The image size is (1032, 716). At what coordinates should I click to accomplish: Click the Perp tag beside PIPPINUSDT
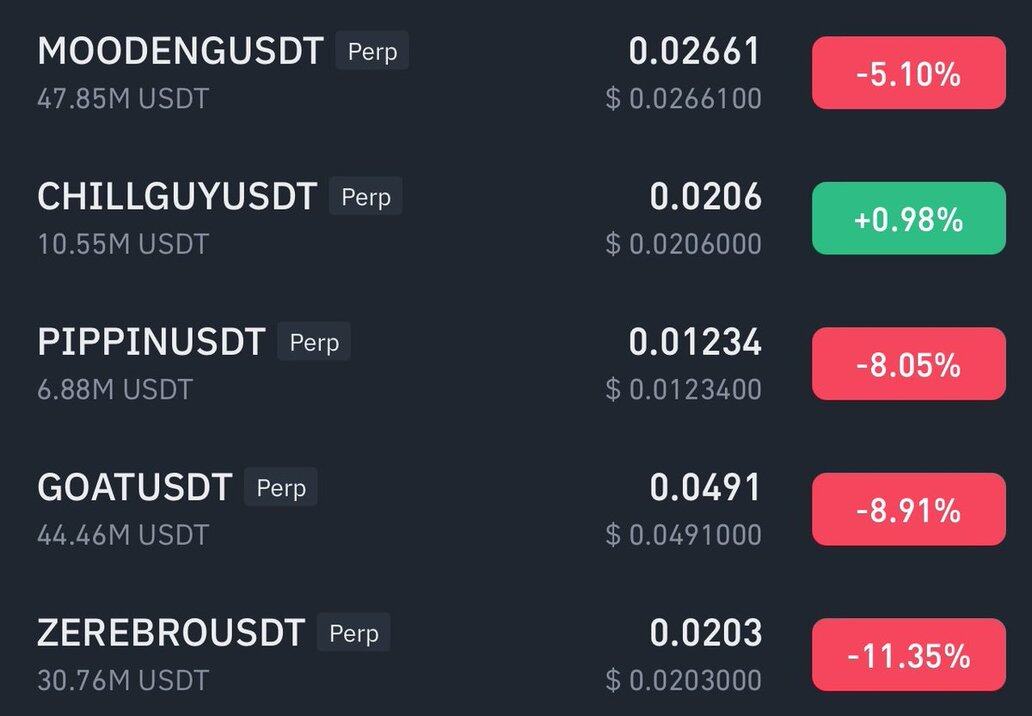(314, 342)
